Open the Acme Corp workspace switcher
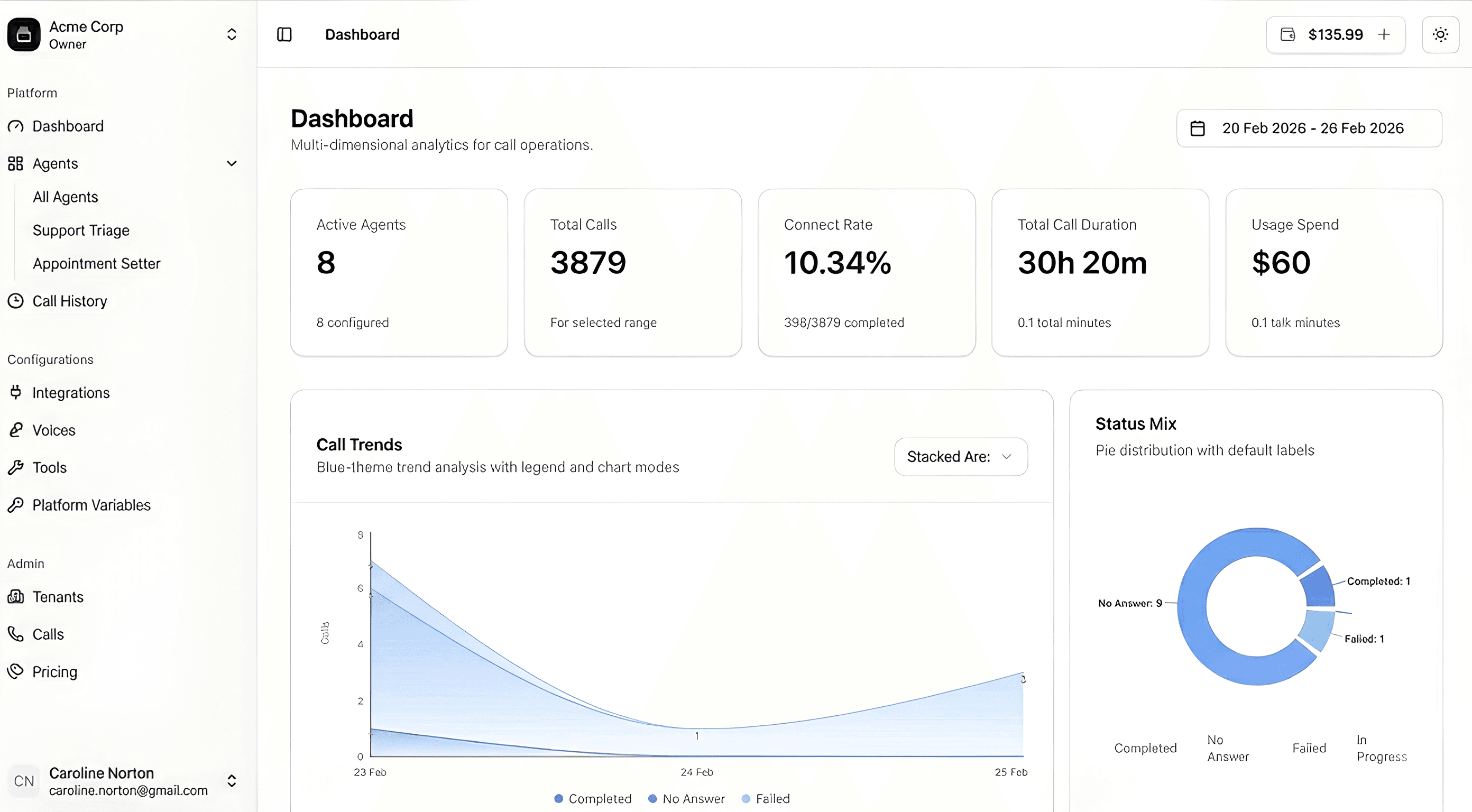 click(x=232, y=34)
